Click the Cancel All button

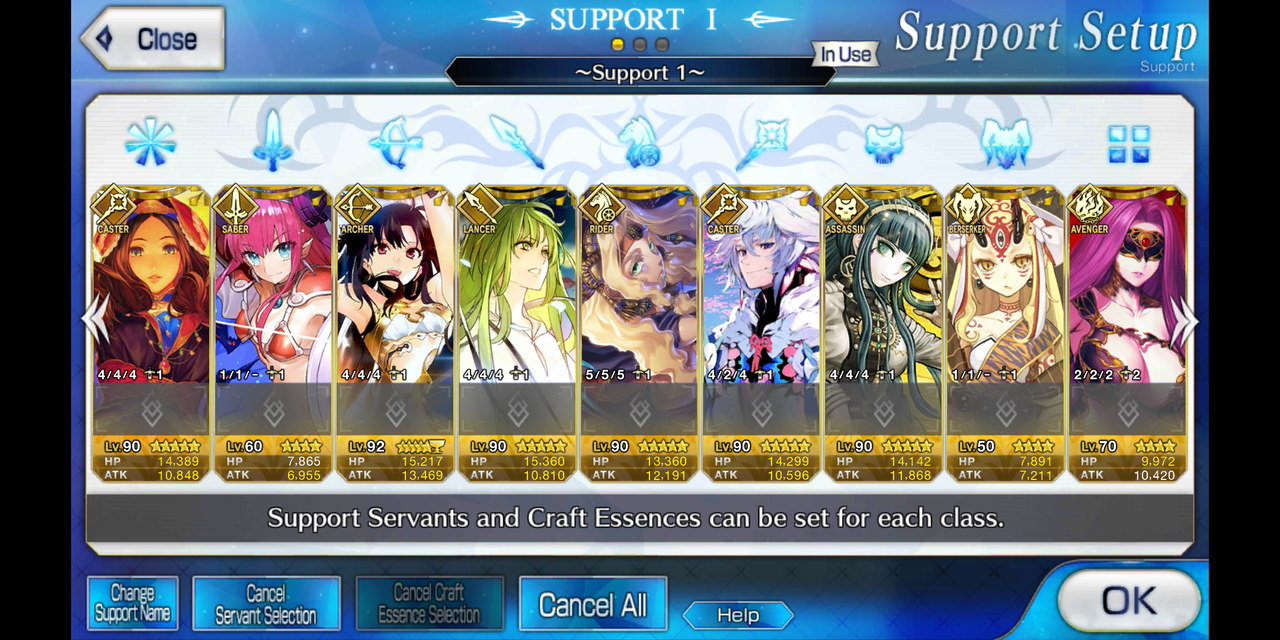pyautogui.click(x=593, y=604)
